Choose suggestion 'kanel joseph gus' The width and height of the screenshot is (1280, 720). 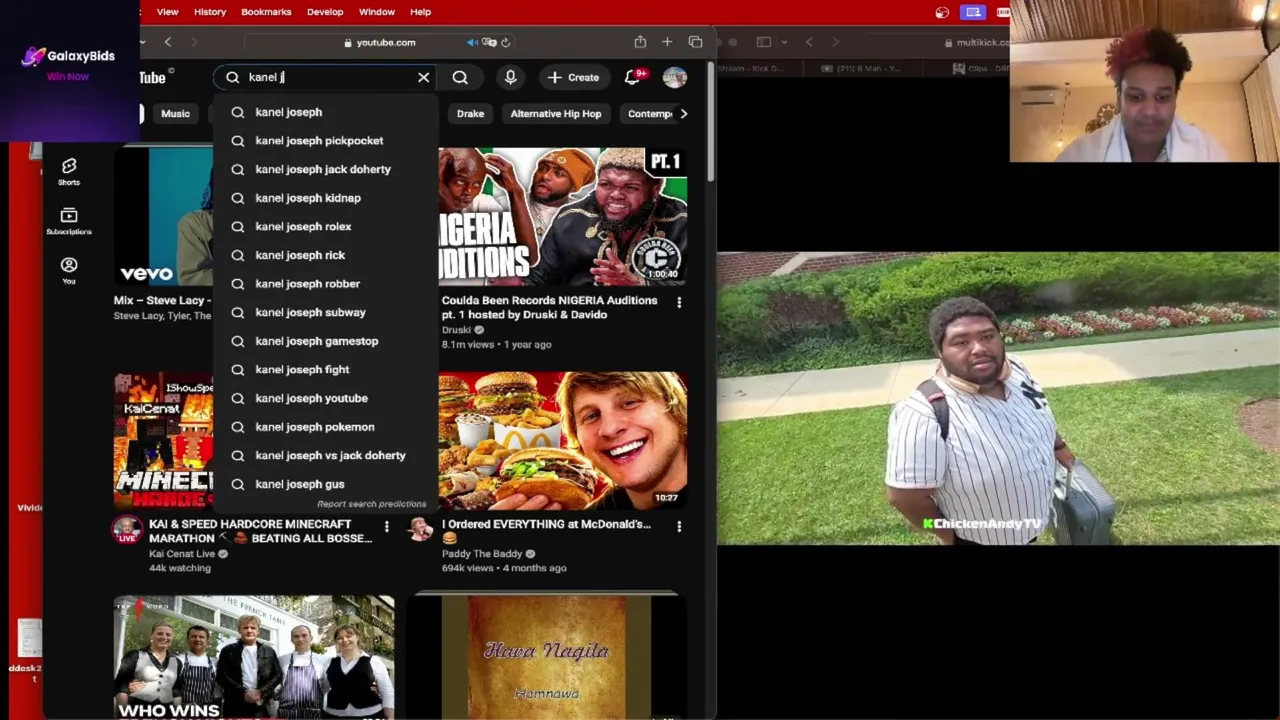[x=325, y=484]
